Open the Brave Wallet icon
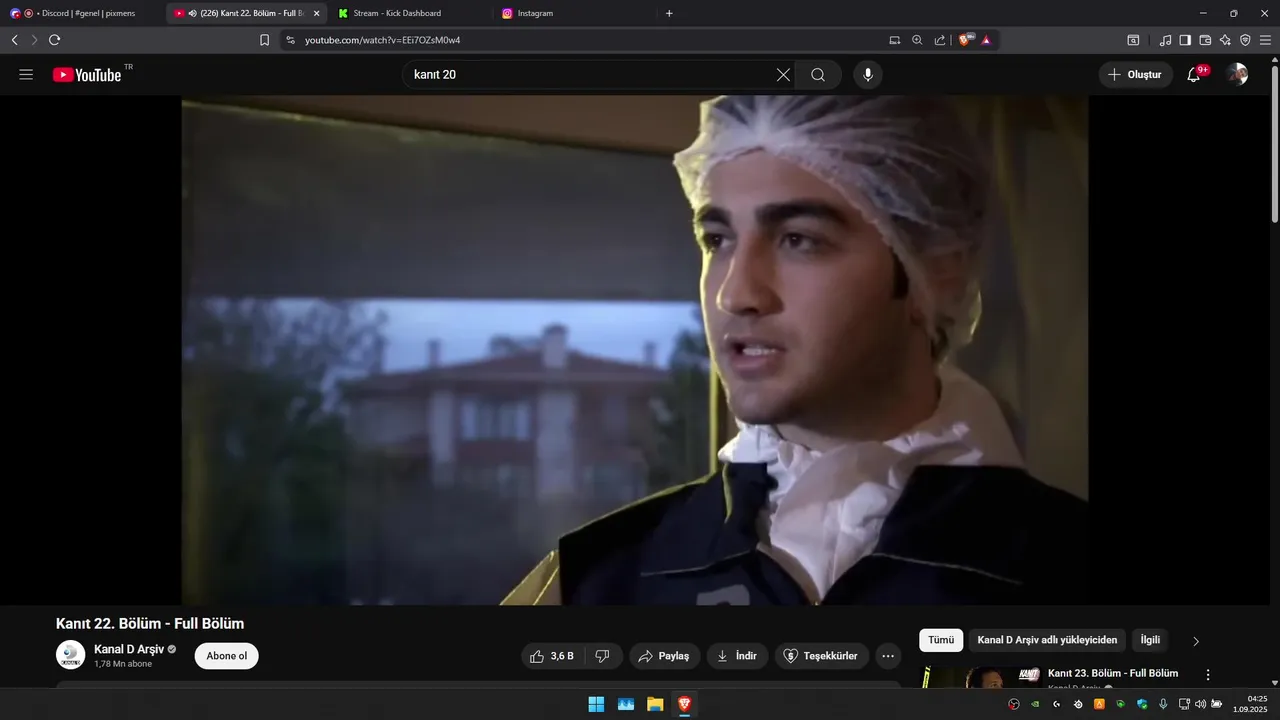This screenshot has width=1280, height=720. tap(1205, 40)
